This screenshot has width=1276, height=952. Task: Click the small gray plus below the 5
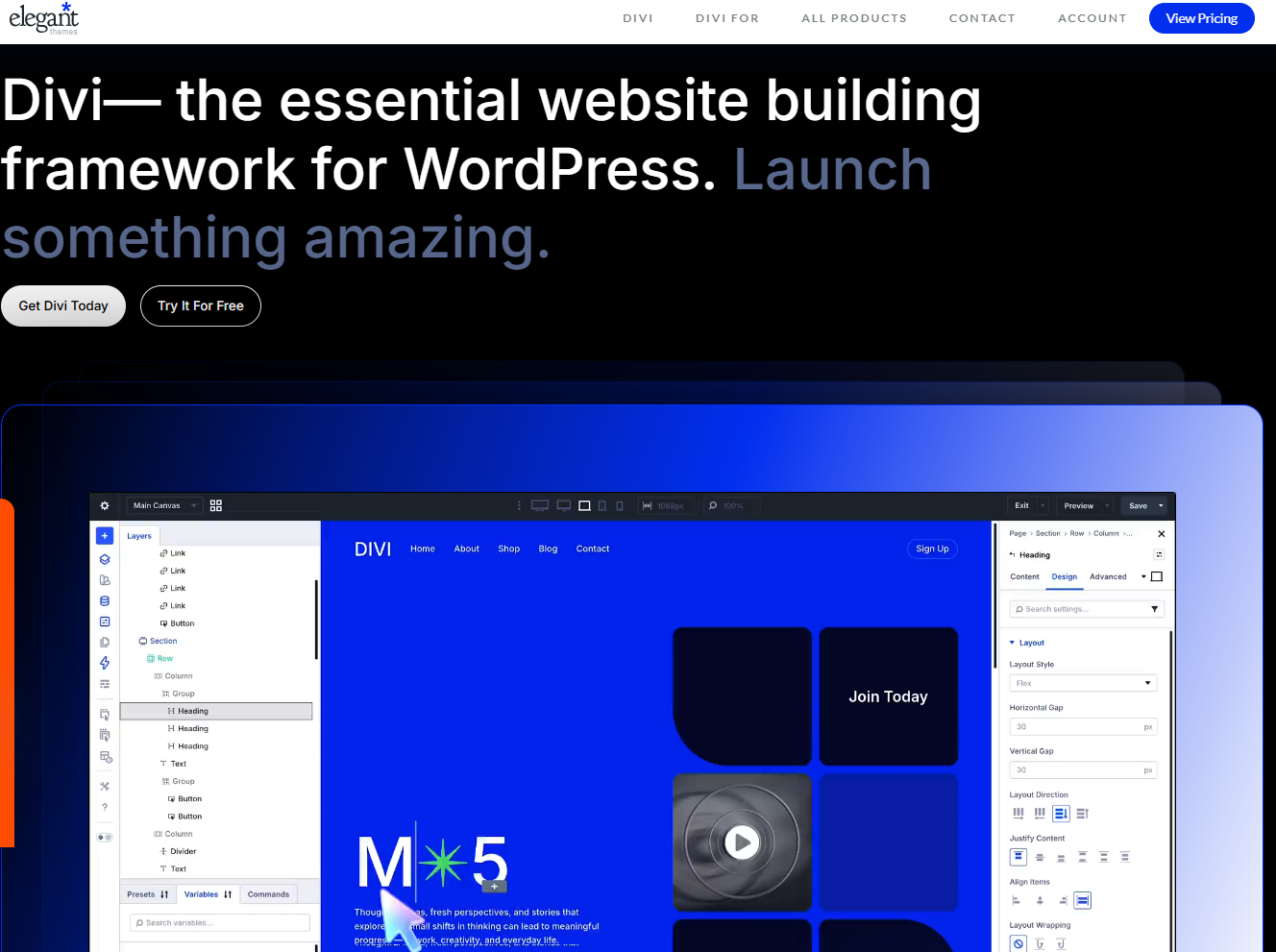pyautogui.click(x=495, y=887)
